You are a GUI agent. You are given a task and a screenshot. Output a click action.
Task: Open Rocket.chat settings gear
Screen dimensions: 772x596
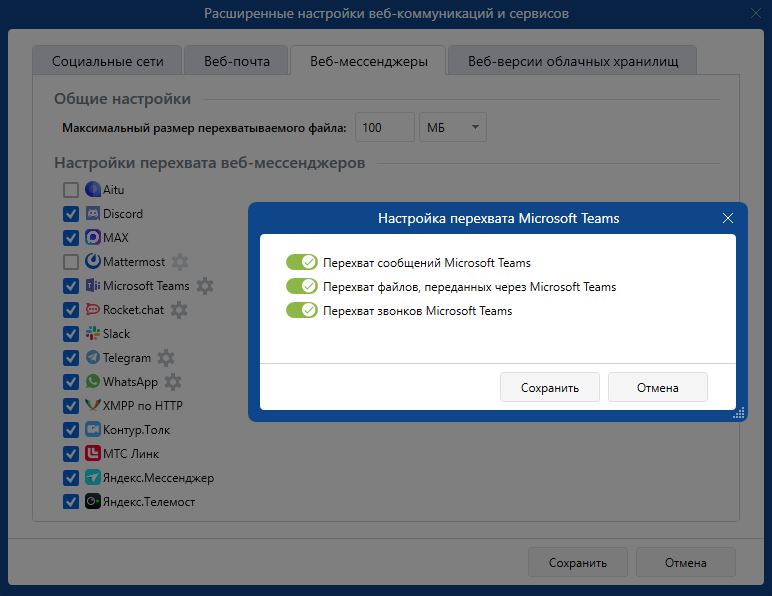tap(179, 310)
